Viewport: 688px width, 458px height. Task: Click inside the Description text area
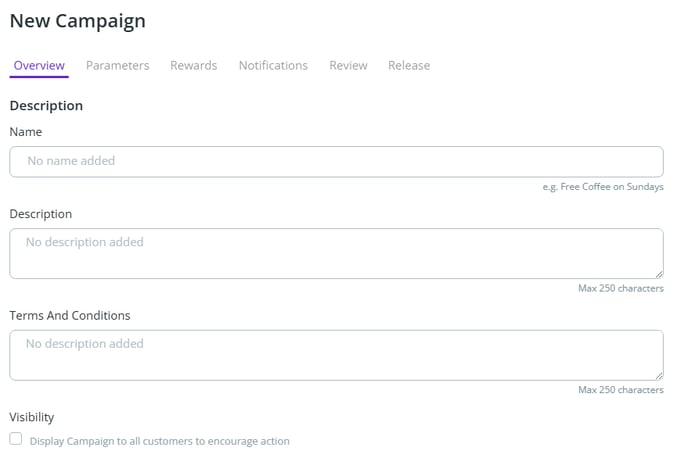(x=336, y=253)
